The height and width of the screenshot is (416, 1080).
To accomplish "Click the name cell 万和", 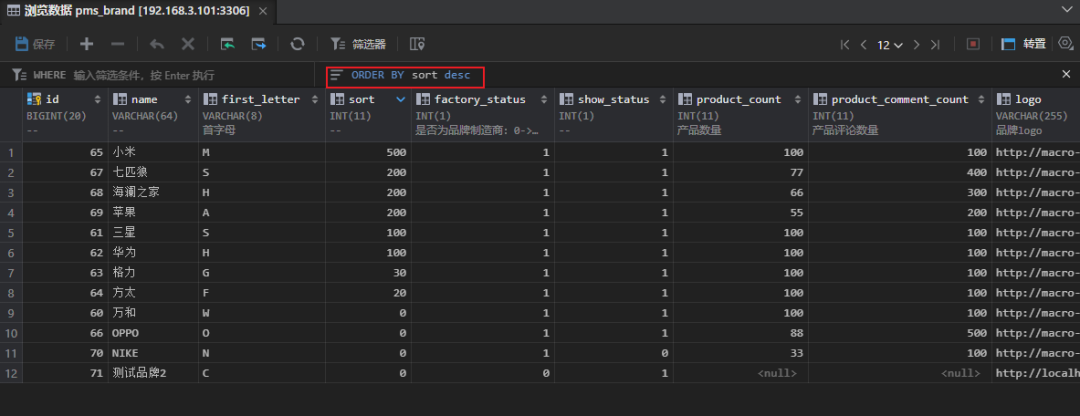I will coord(155,313).
